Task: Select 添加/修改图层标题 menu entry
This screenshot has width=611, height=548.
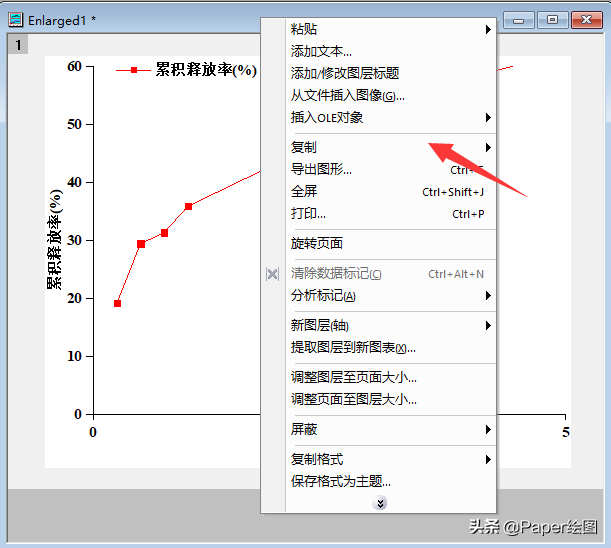Action: pyautogui.click(x=390, y=73)
